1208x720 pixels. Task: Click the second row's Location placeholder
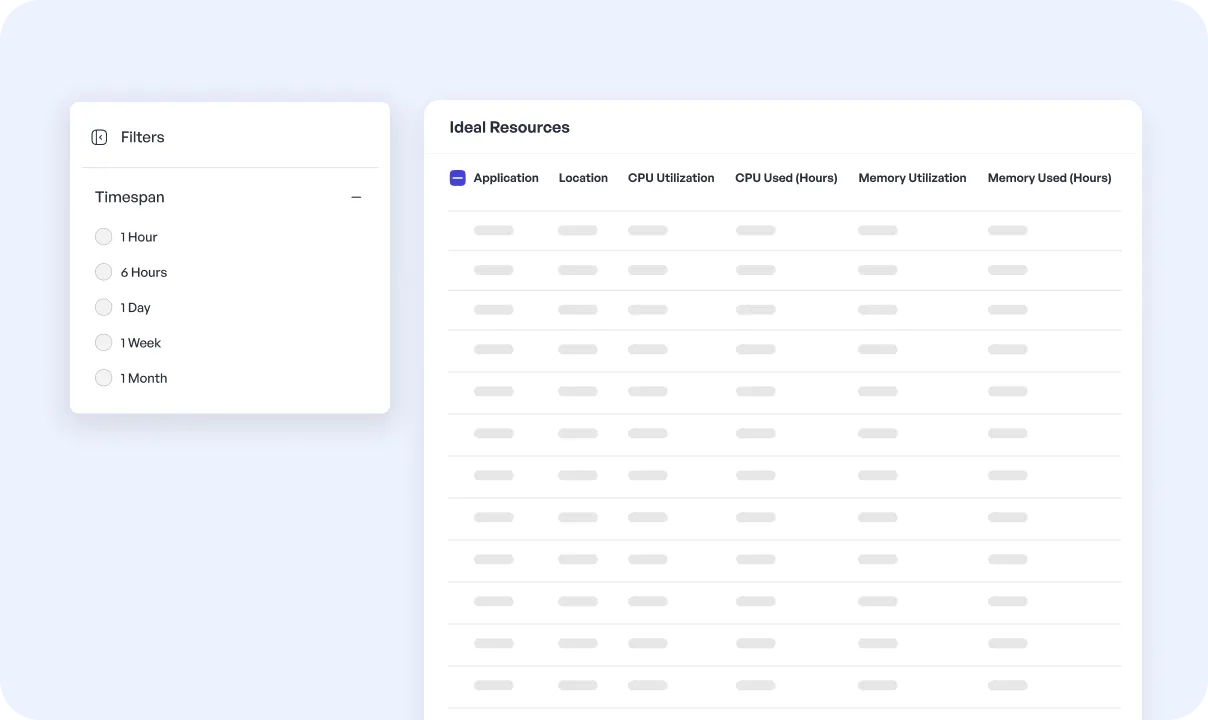(x=577, y=270)
